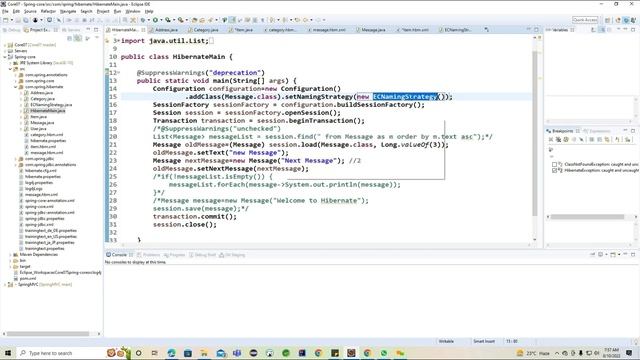Select the Servers project

[20, 51]
